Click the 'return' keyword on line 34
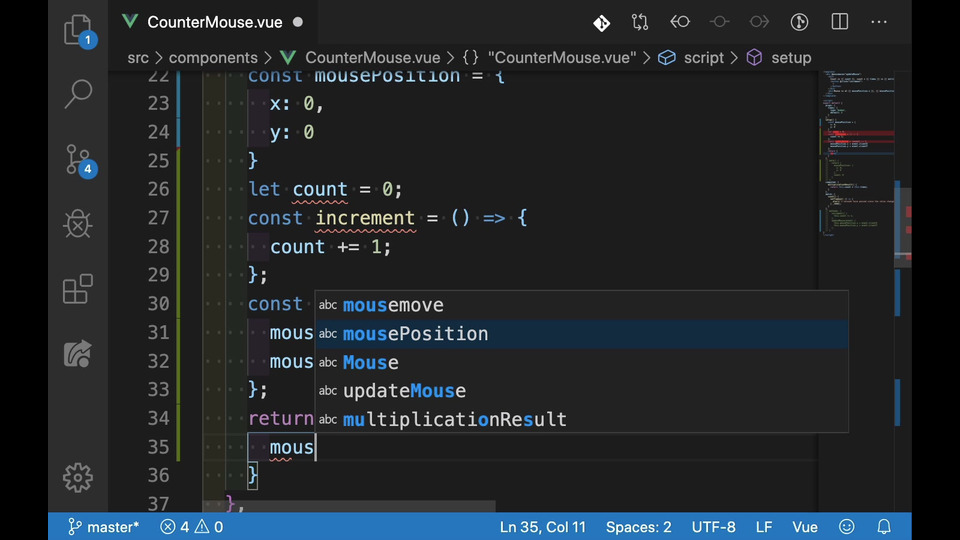Viewport: 960px width, 540px height. tap(281, 418)
